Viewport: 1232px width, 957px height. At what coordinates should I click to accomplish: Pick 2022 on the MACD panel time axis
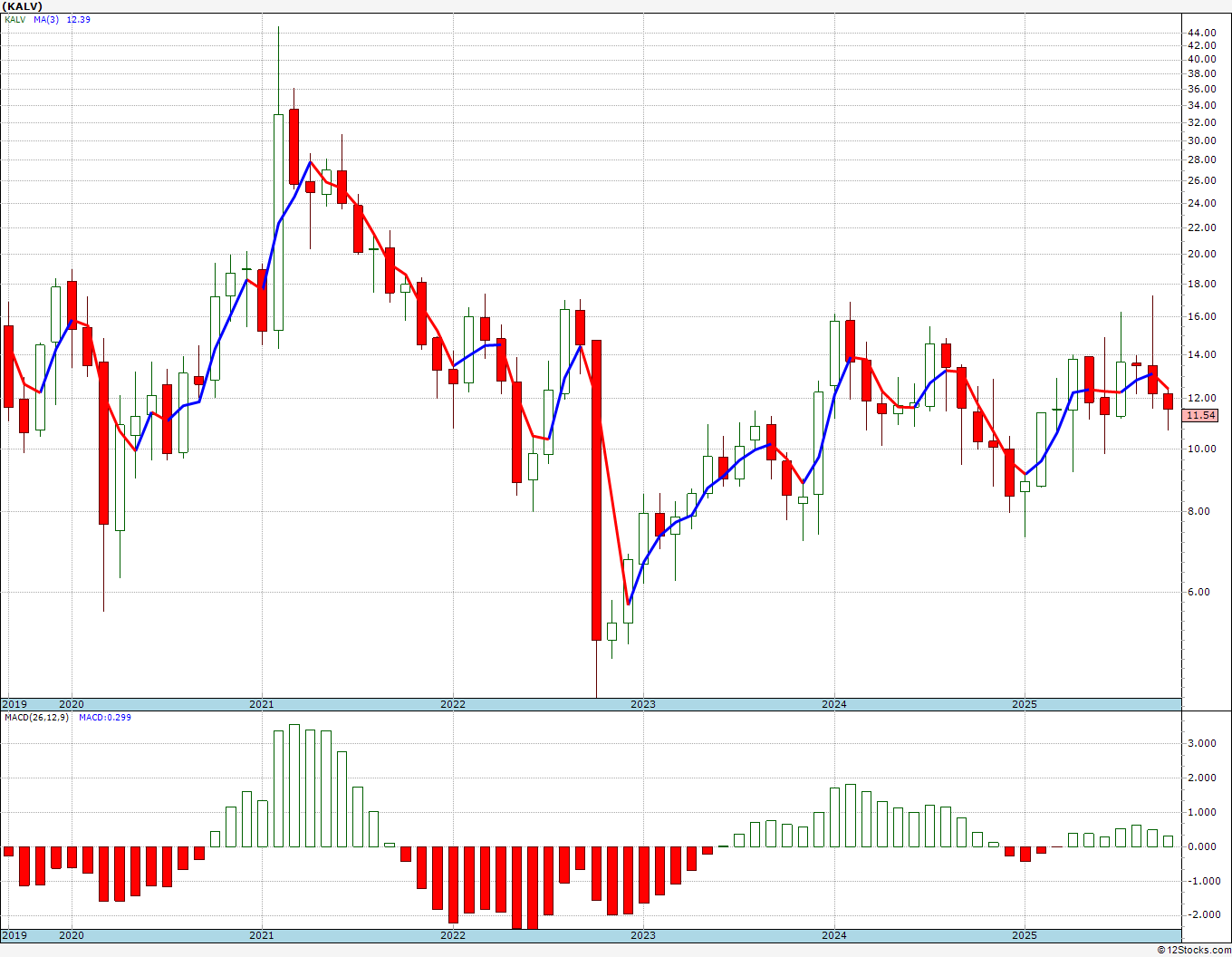[453, 935]
